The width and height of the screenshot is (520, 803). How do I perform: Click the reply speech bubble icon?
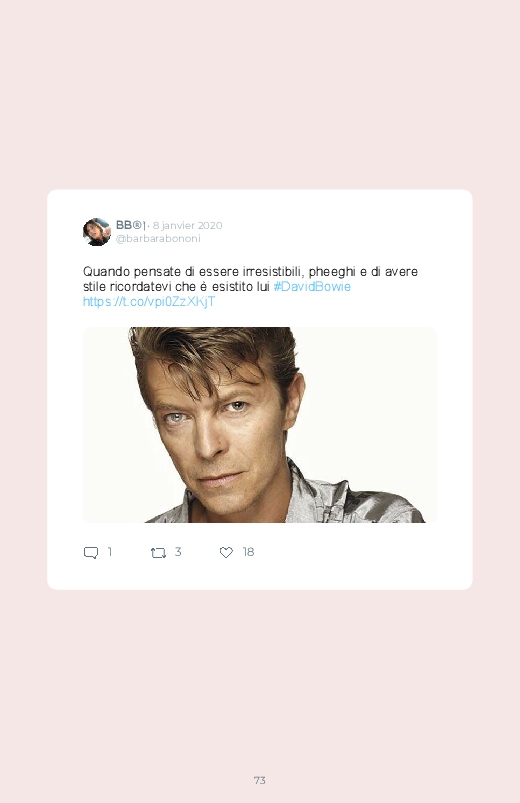[91, 553]
